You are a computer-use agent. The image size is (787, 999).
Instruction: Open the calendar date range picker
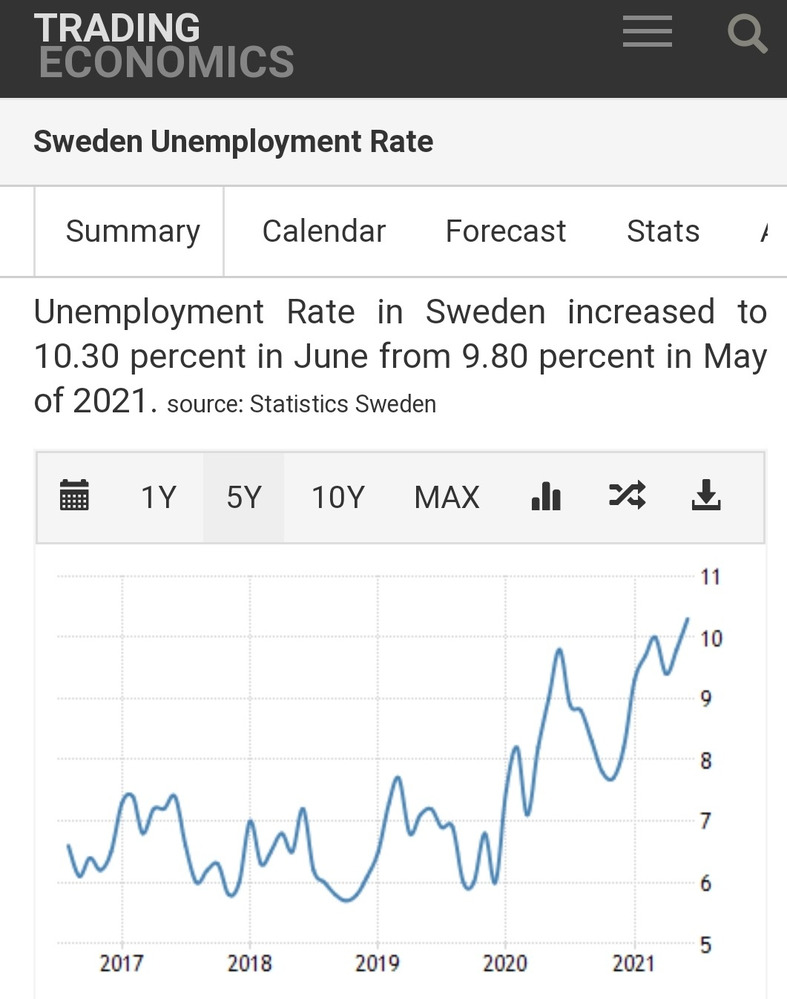[75, 496]
